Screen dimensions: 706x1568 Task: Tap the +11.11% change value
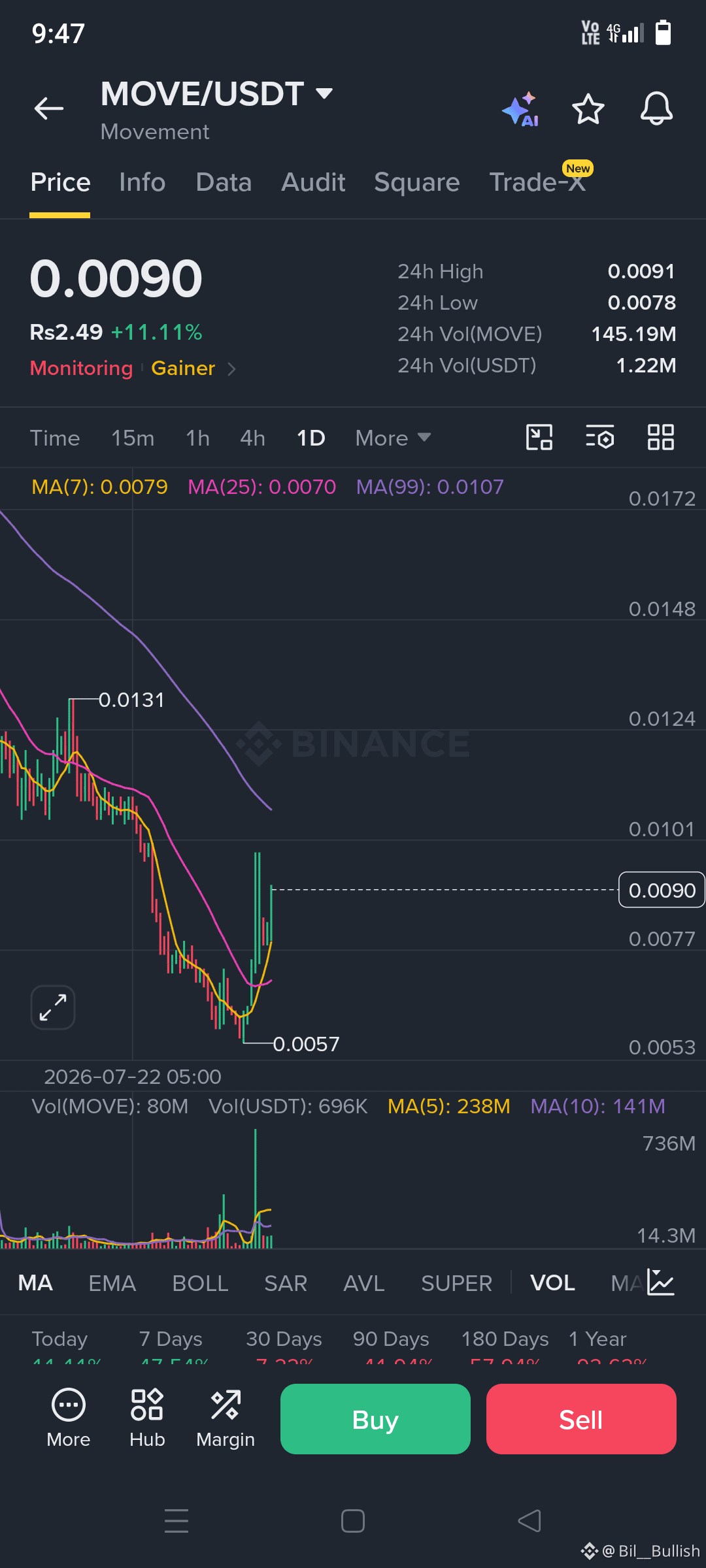click(156, 333)
